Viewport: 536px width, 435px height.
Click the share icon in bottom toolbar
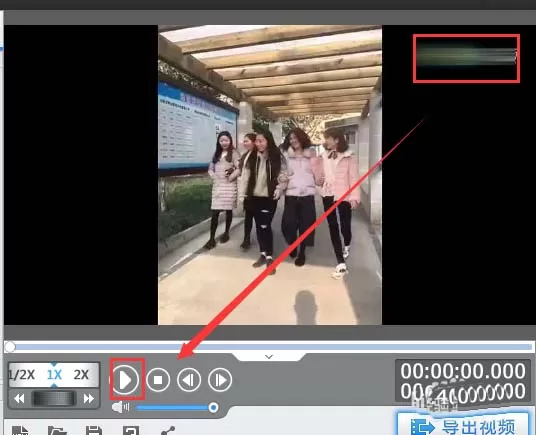click(168, 430)
